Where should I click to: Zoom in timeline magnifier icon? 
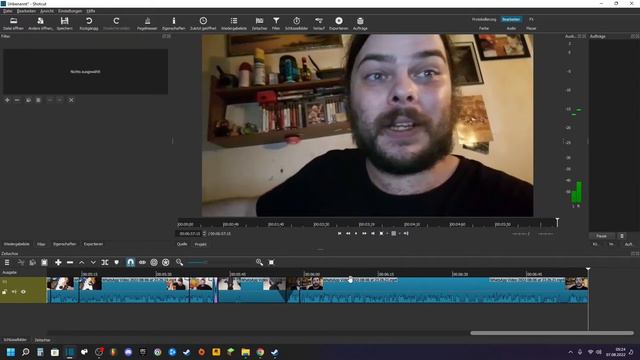[259, 262]
